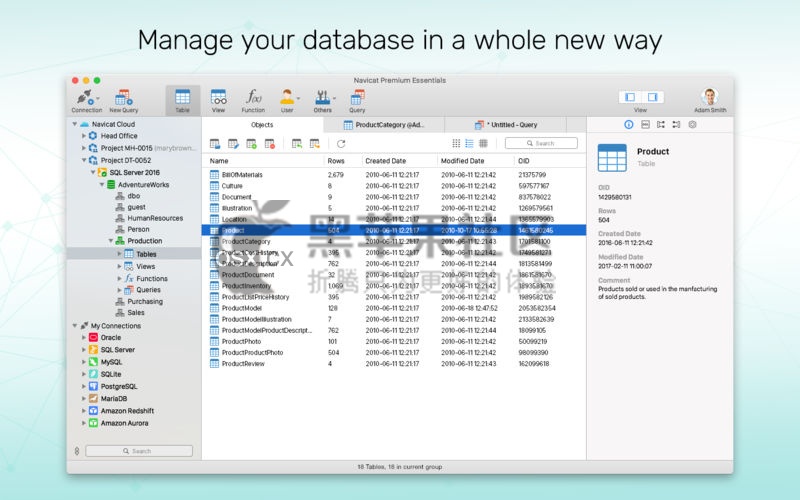Screen dimensions: 800x500
Task: Show the DDL panel icon
Action: pyautogui.click(x=645, y=124)
